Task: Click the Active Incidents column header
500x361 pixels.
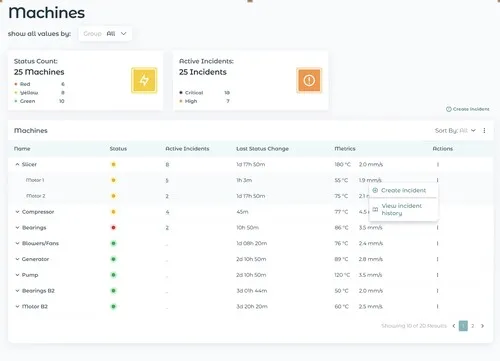Action: click(187, 149)
